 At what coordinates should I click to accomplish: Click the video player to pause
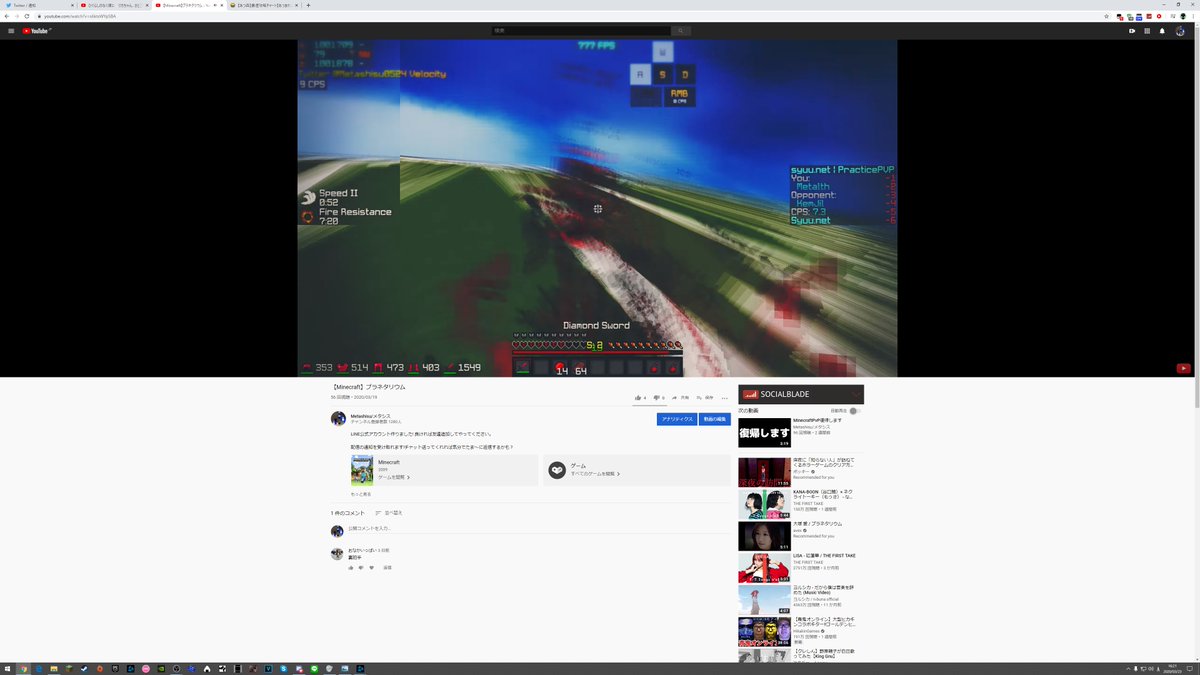[x=597, y=208]
